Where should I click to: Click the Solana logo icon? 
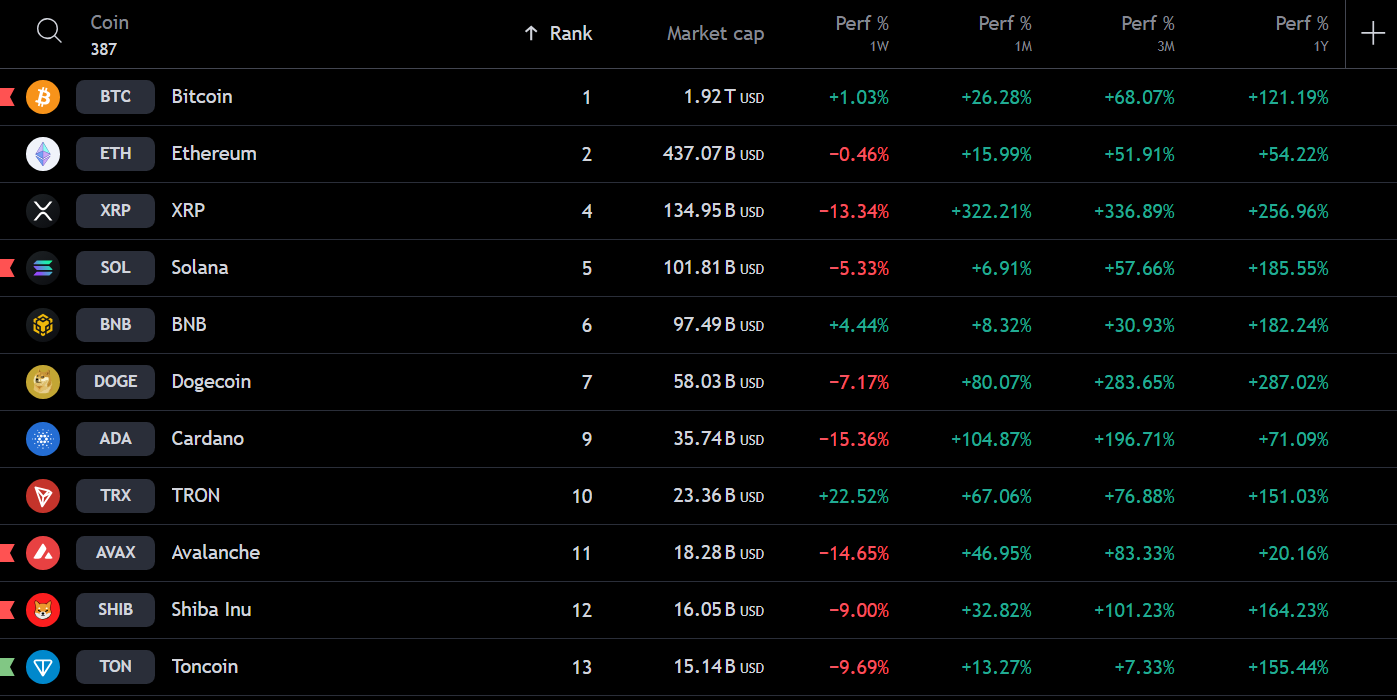pos(43,268)
